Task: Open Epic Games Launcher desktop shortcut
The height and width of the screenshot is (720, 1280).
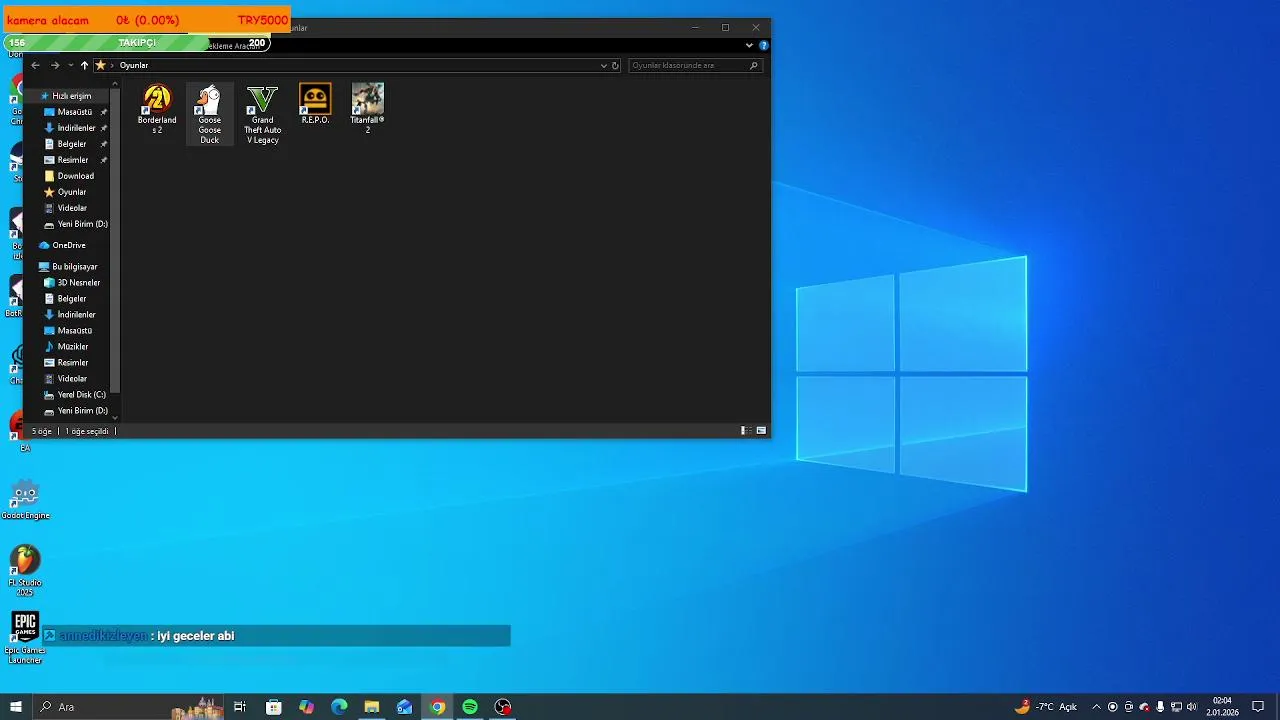Action: tap(25, 638)
